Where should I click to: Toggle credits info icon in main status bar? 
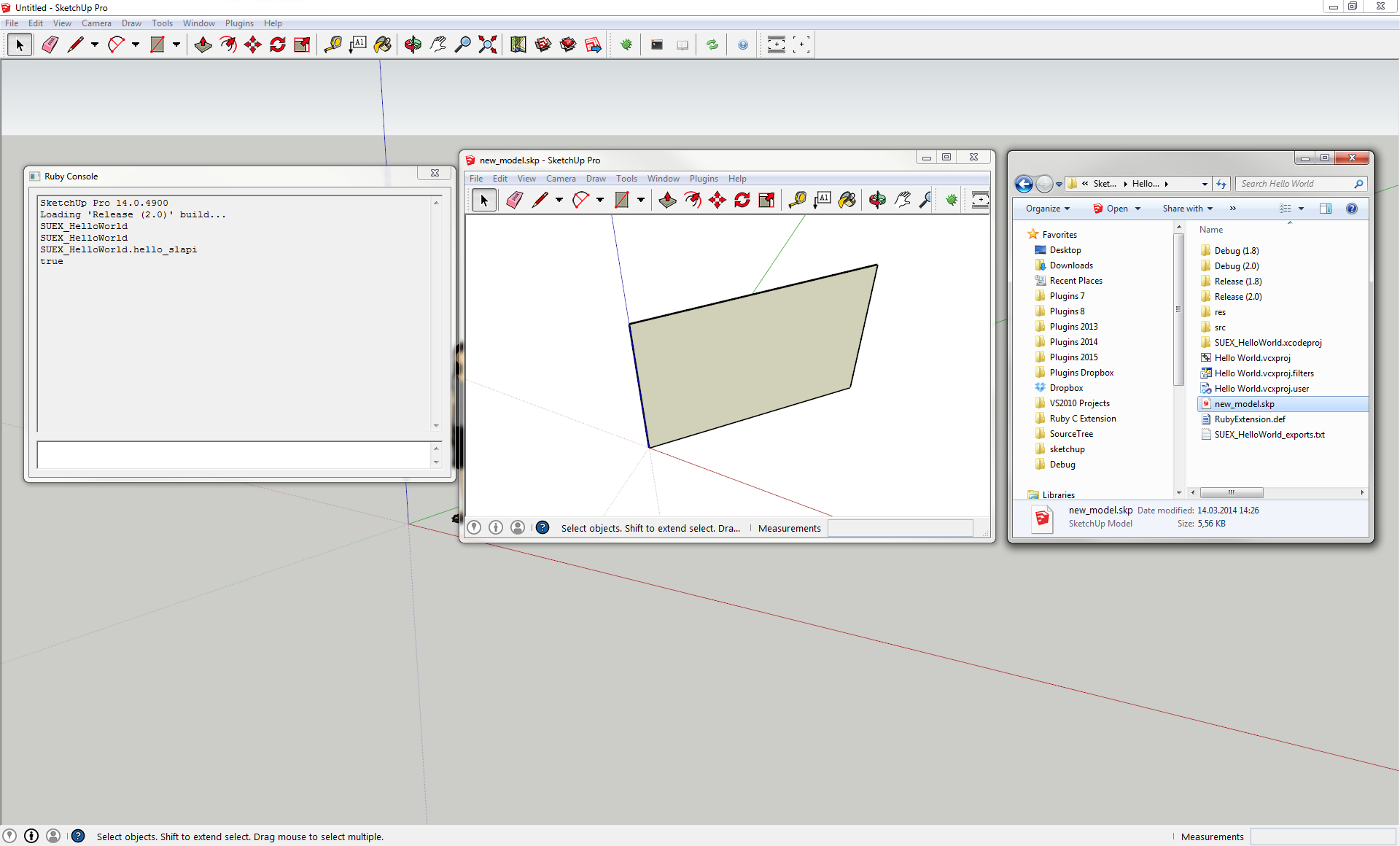(31, 836)
